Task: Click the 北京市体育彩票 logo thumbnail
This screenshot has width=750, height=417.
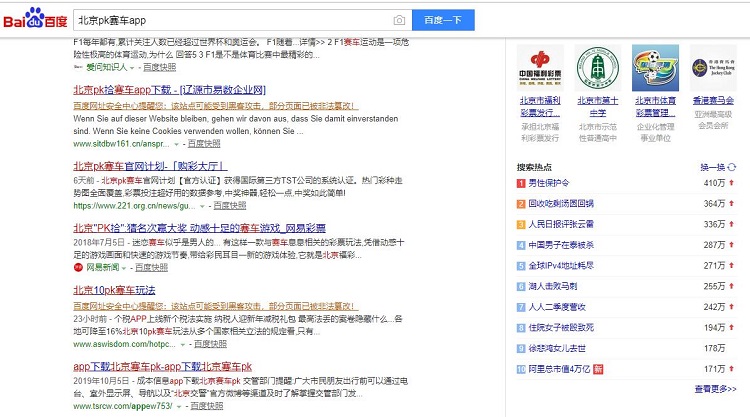Action: click(x=655, y=68)
